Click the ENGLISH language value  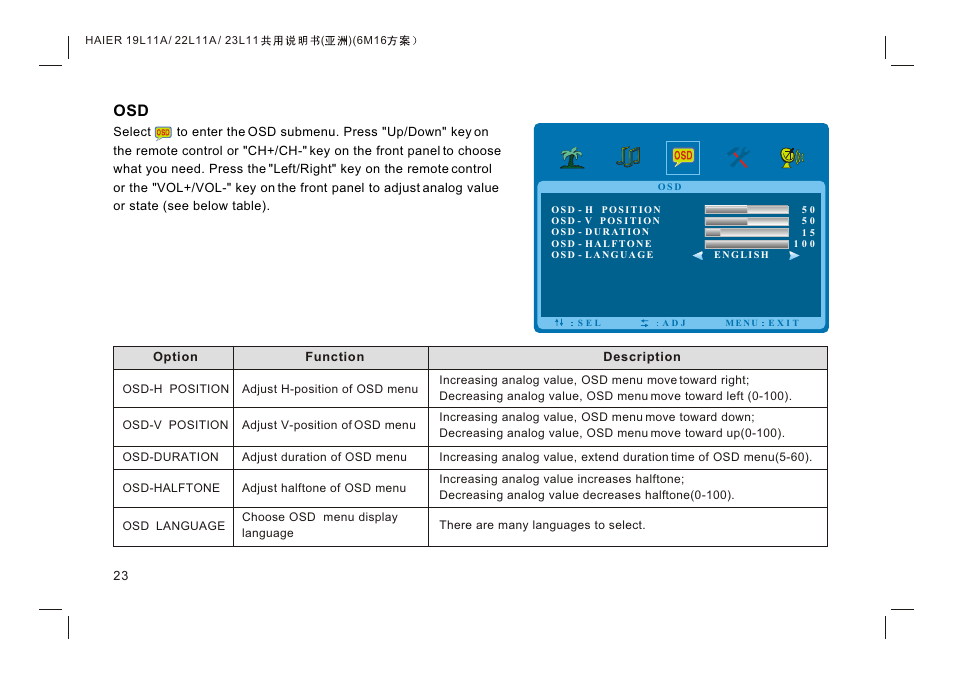tap(742, 255)
